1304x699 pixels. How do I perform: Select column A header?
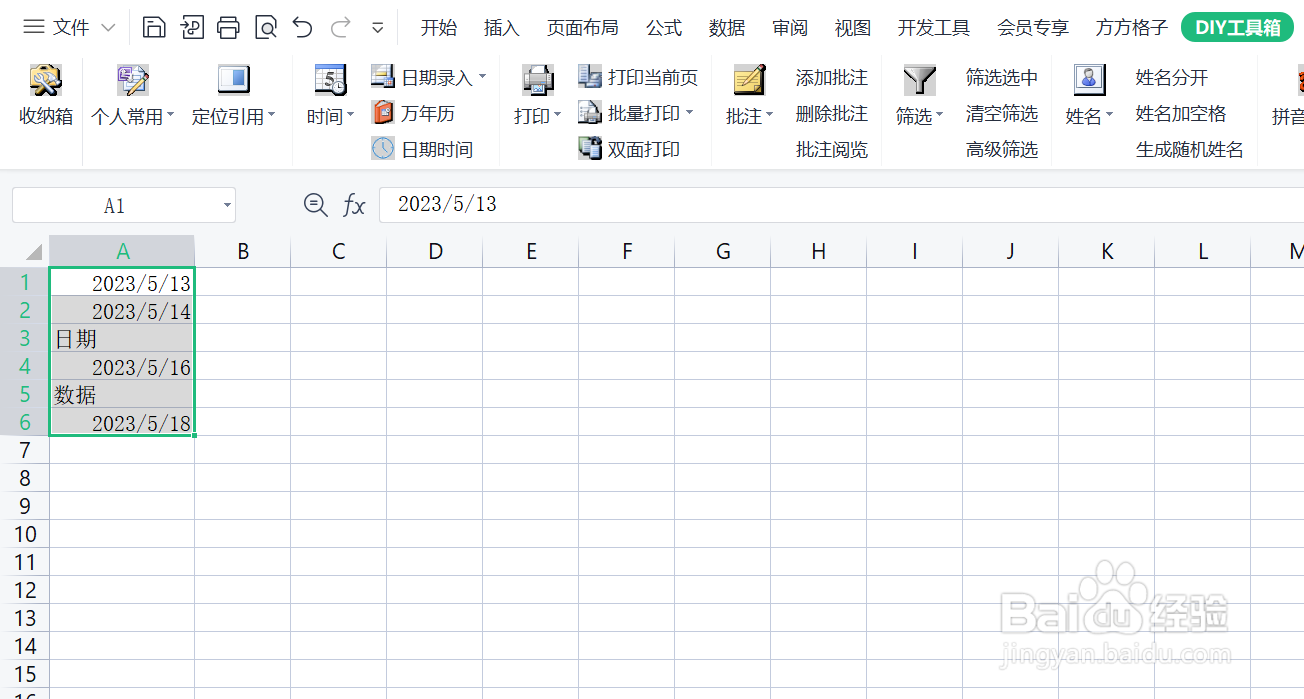click(122, 251)
